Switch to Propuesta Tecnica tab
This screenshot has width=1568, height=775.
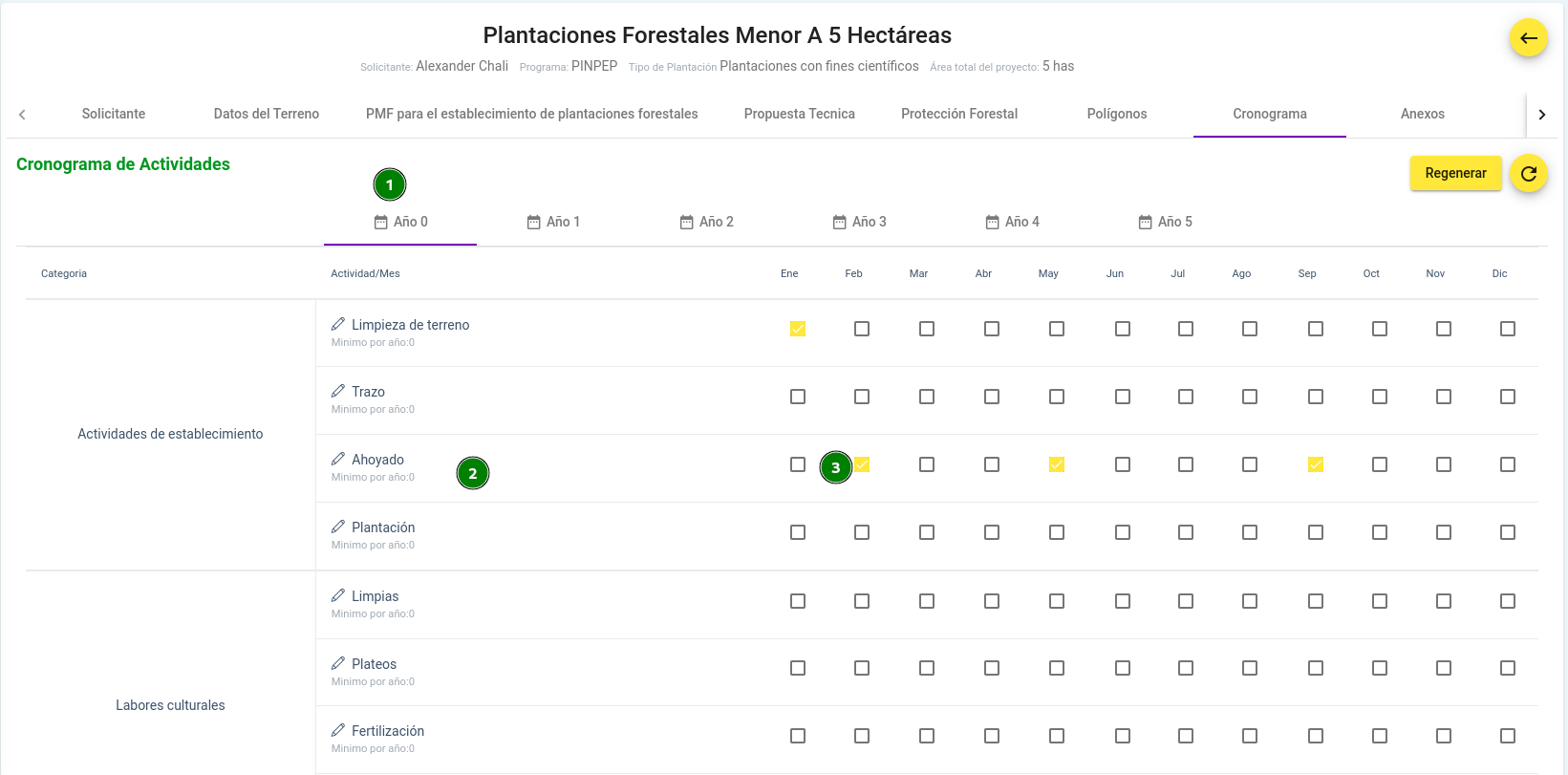[800, 114]
